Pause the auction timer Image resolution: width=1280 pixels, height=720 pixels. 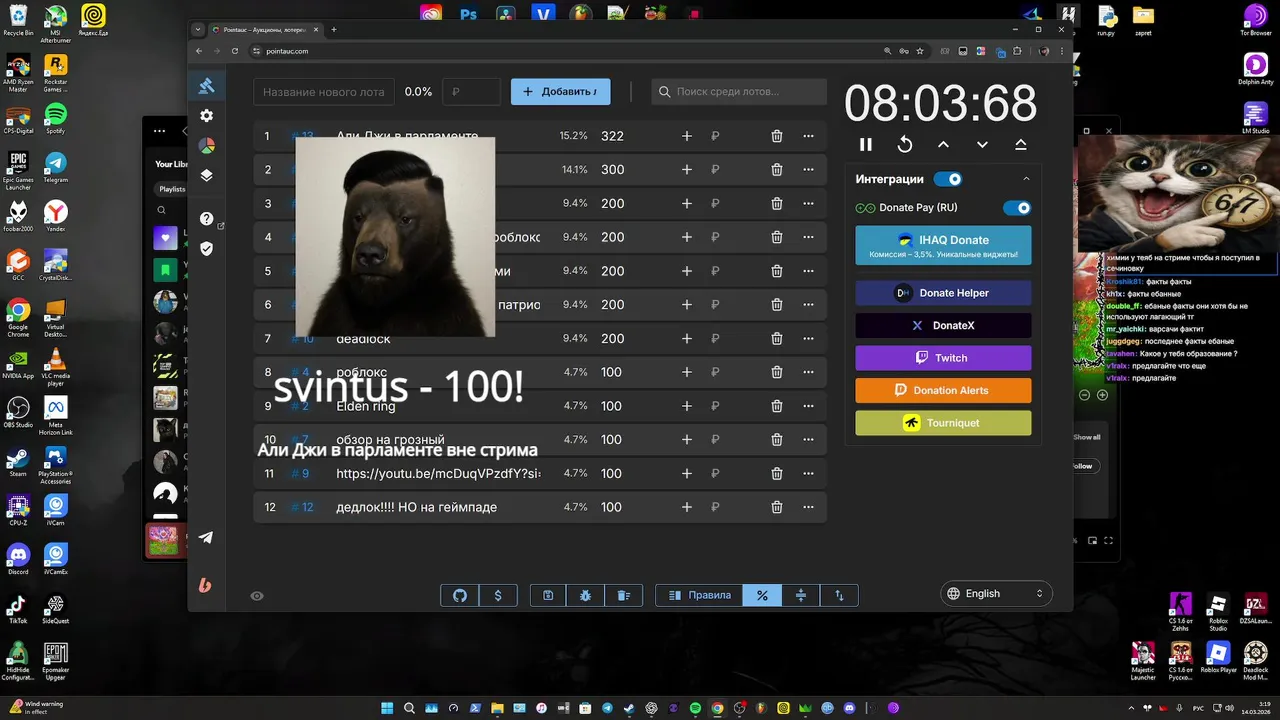(x=866, y=144)
